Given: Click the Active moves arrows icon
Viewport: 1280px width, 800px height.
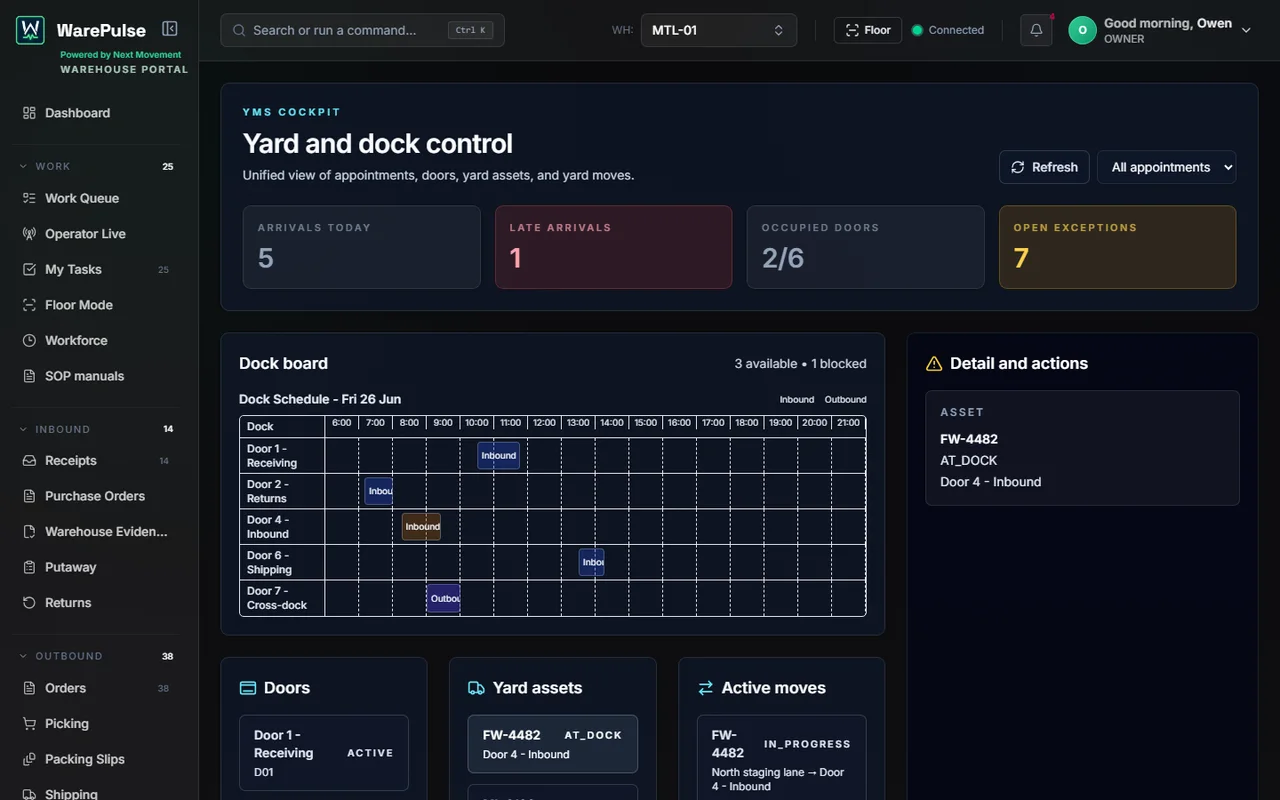Looking at the screenshot, I should [x=706, y=688].
